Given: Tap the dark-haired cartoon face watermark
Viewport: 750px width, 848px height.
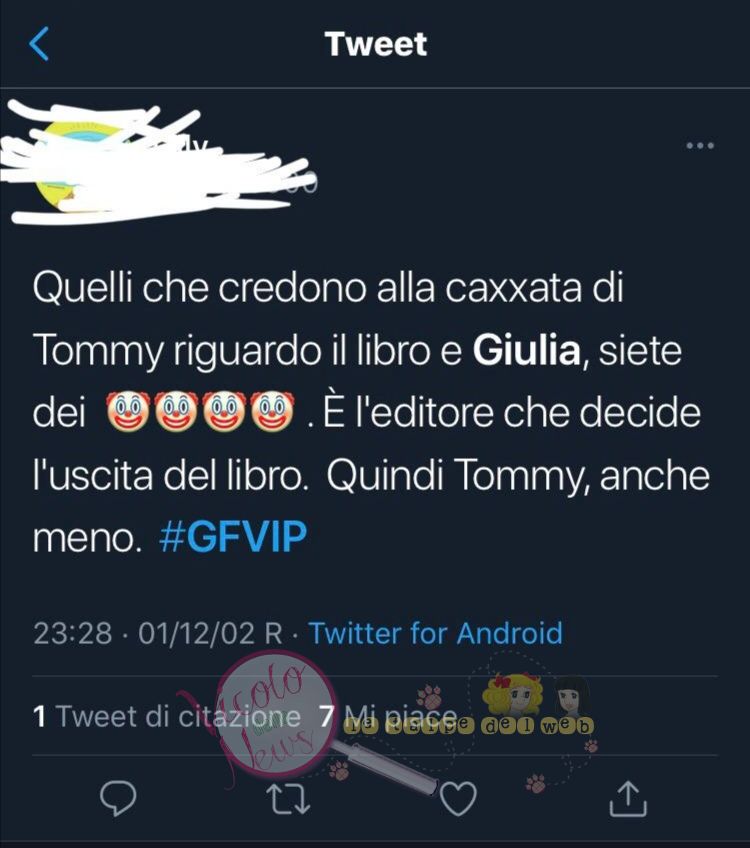Looking at the screenshot, I should pos(572,695).
